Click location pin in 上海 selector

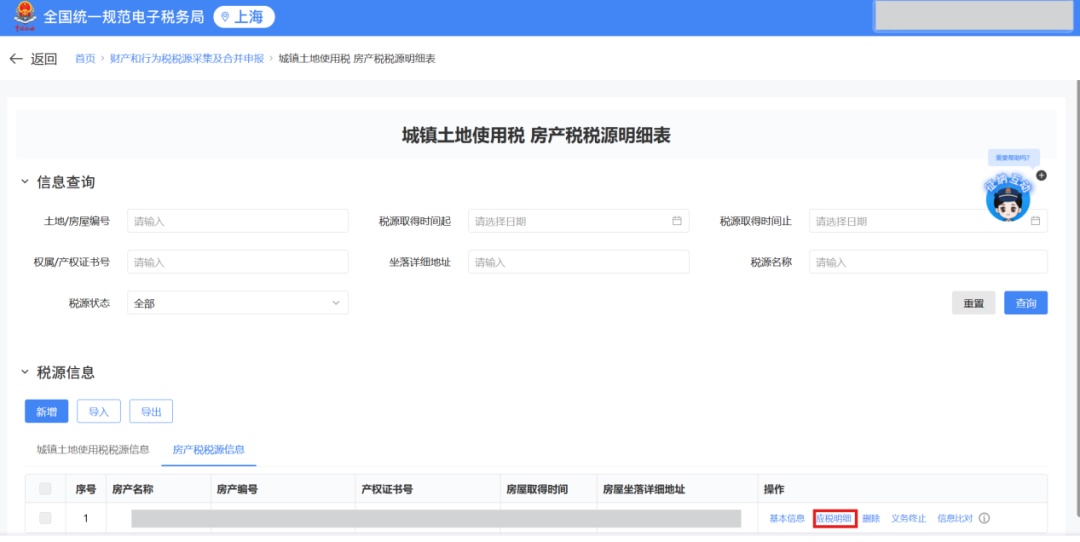click(x=225, y=17)
